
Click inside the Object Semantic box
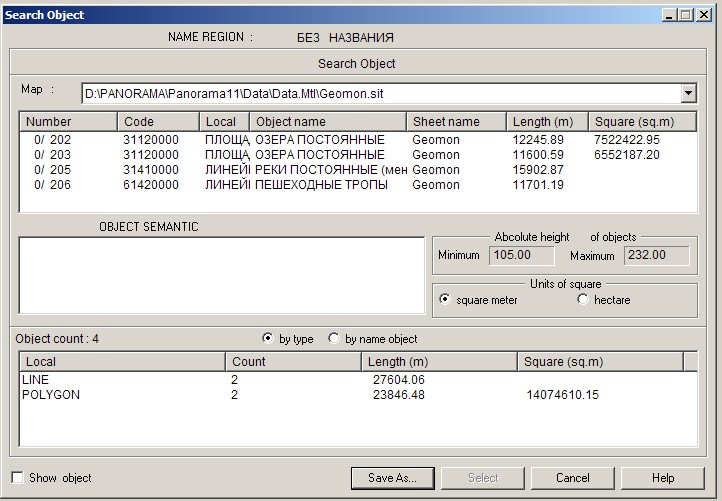pyautogui.click(x=222, y=275)
